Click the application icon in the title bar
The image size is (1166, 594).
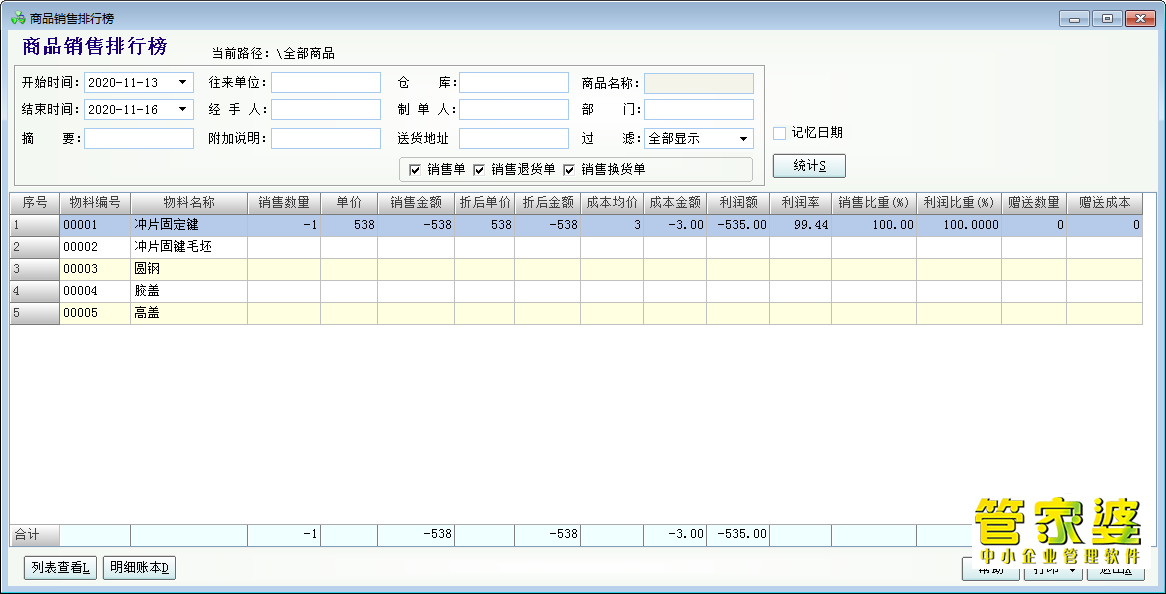point(17,18)
